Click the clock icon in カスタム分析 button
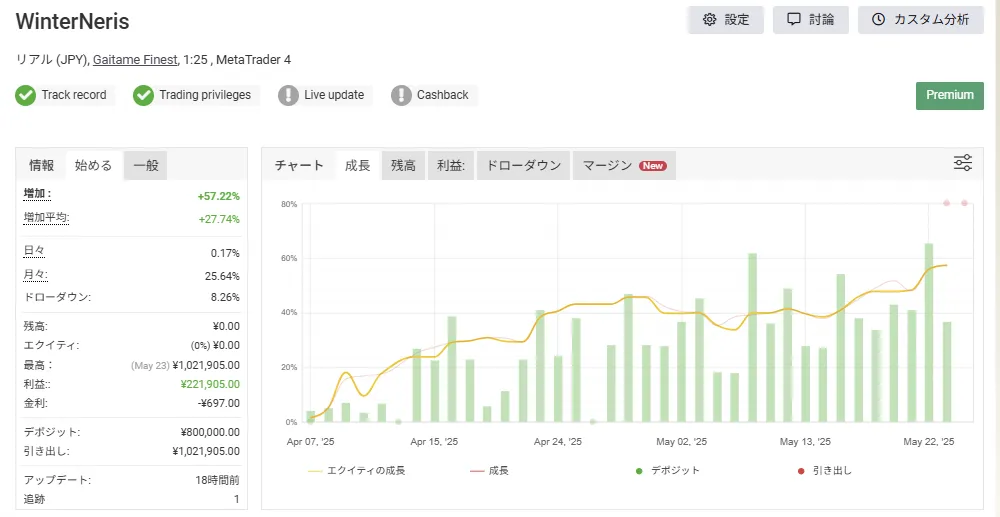The width and height of the screenshot is (1000, 517). point(879,20)
